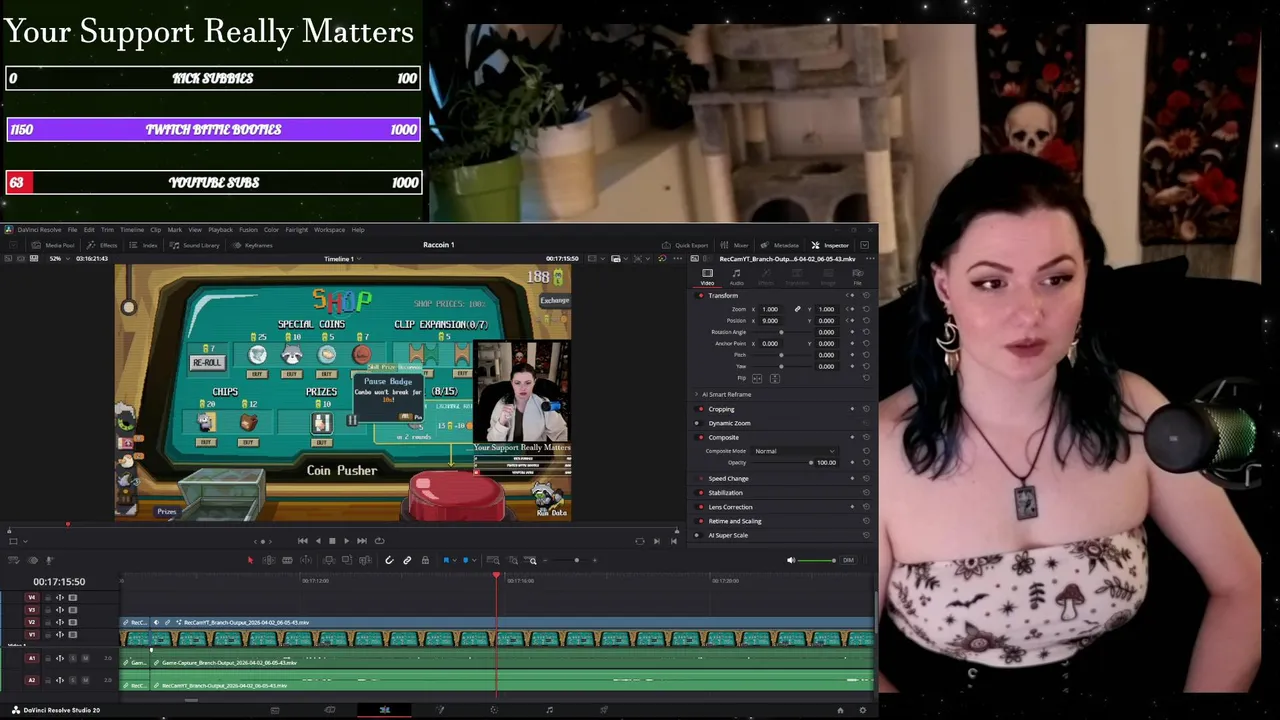
Task: Click the Quick Export button
Action: (685, 245)
